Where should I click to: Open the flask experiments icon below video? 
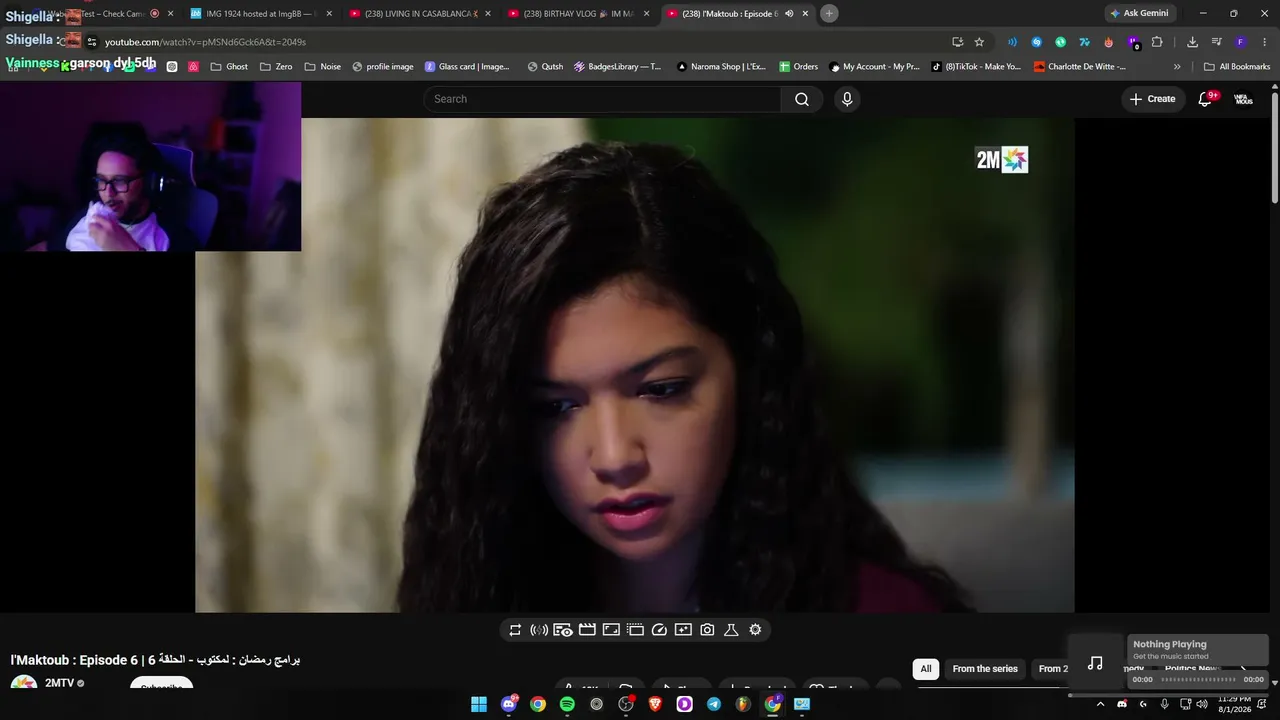coord(731,630)
